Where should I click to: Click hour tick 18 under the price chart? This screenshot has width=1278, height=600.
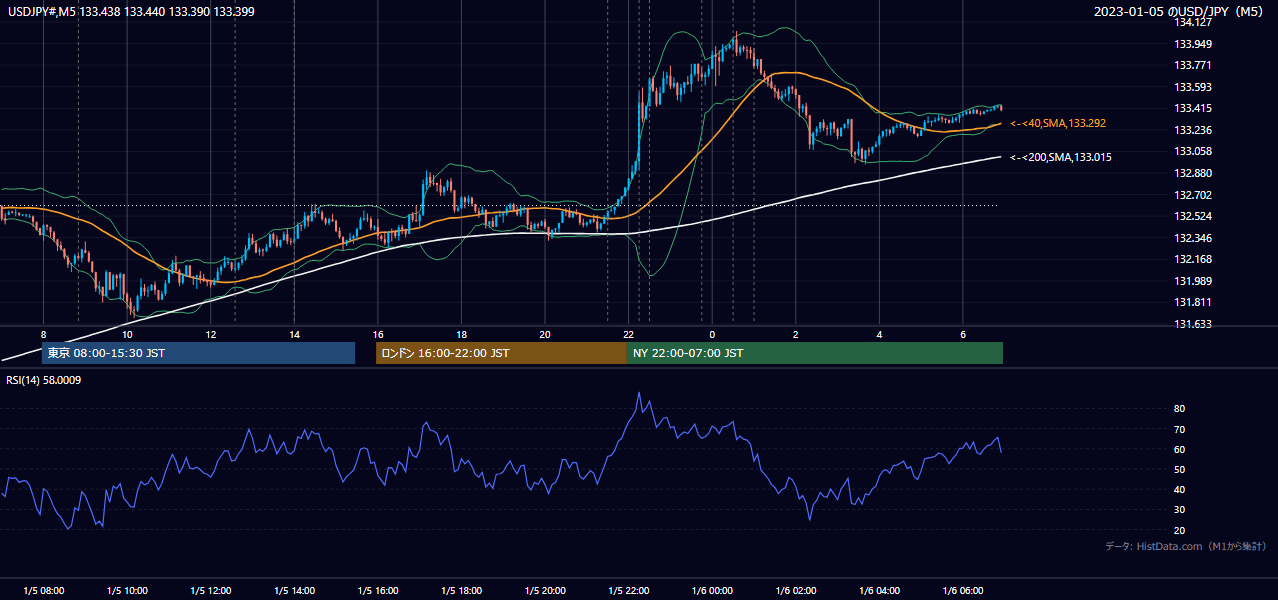point(461,334)
